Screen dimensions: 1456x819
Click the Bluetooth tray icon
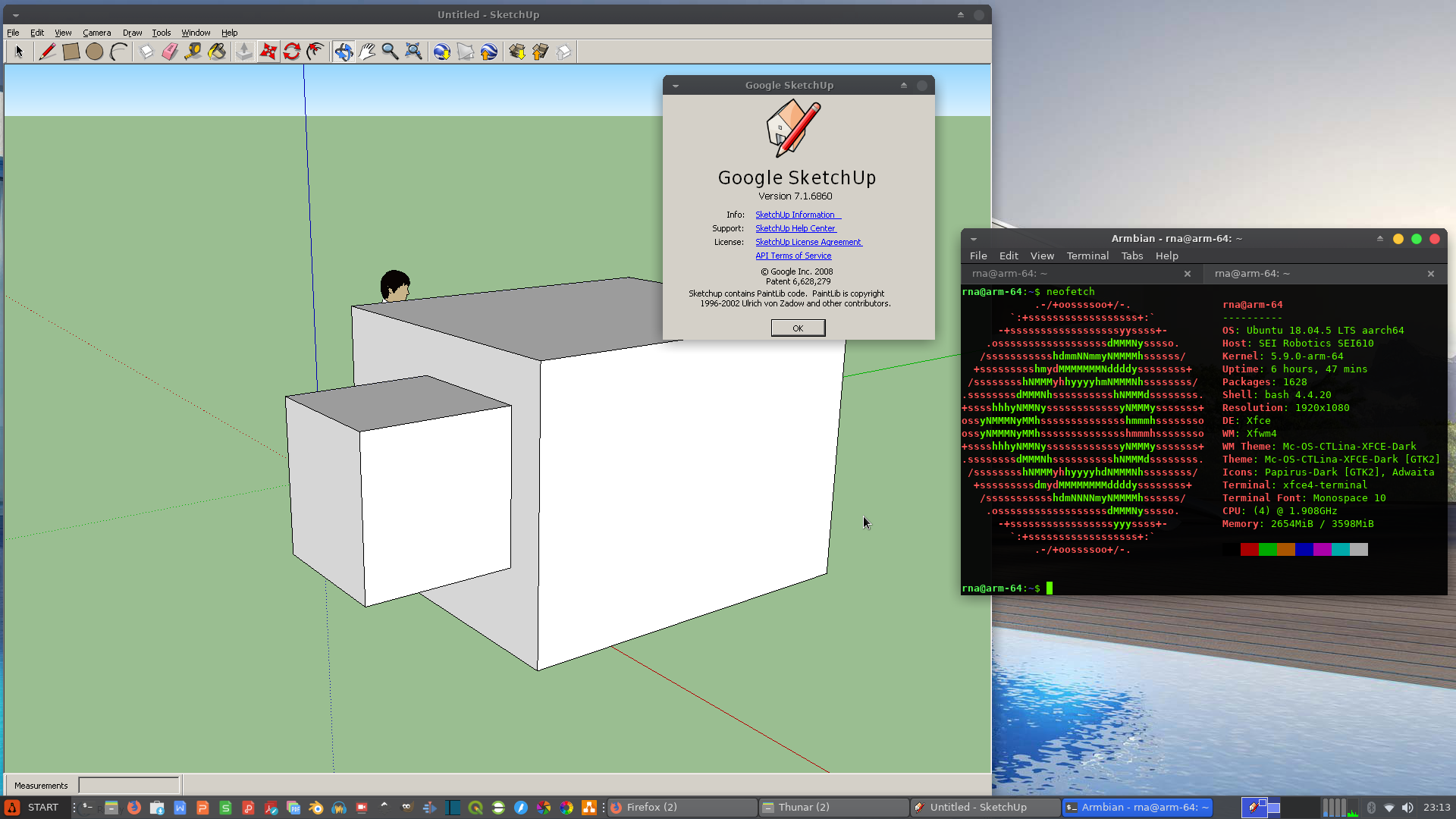tap(1371, 808)
